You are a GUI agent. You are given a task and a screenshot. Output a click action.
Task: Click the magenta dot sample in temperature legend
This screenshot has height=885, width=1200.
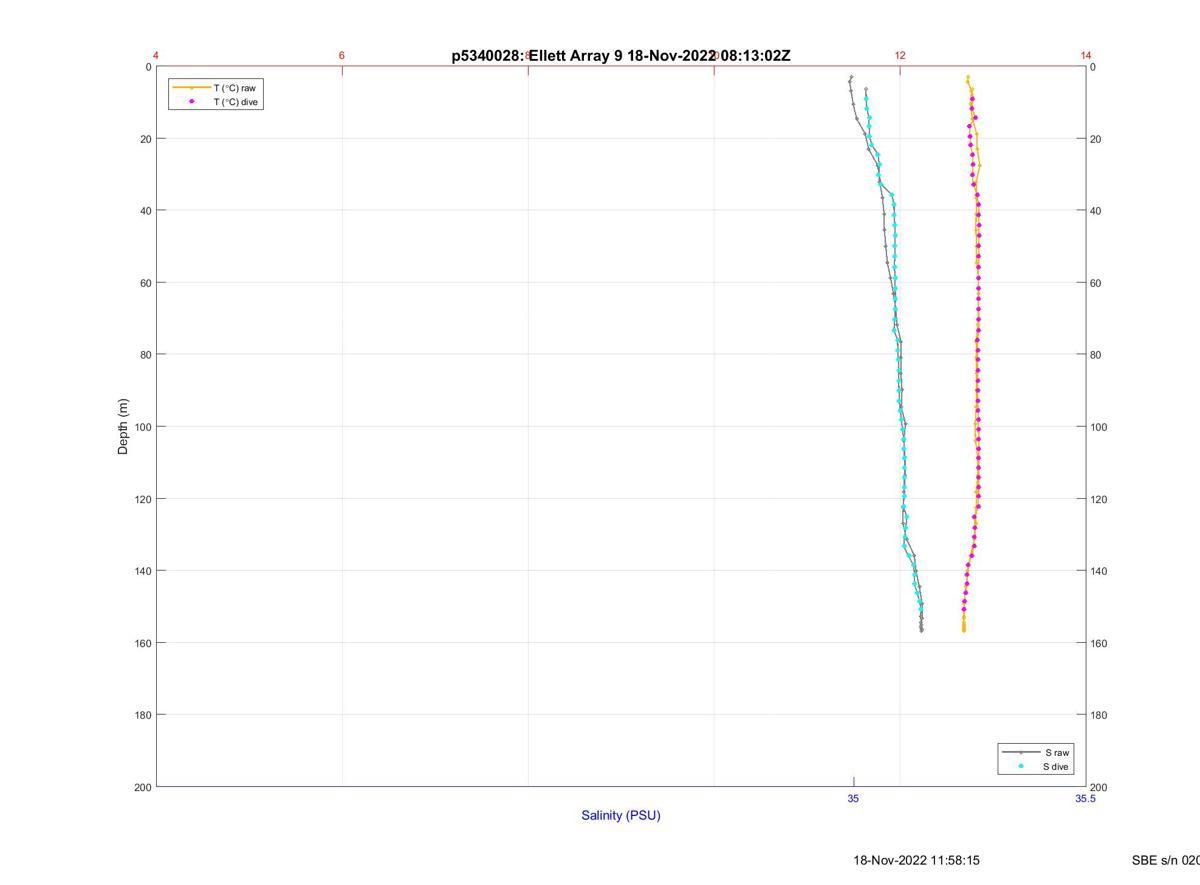point(191,102)
